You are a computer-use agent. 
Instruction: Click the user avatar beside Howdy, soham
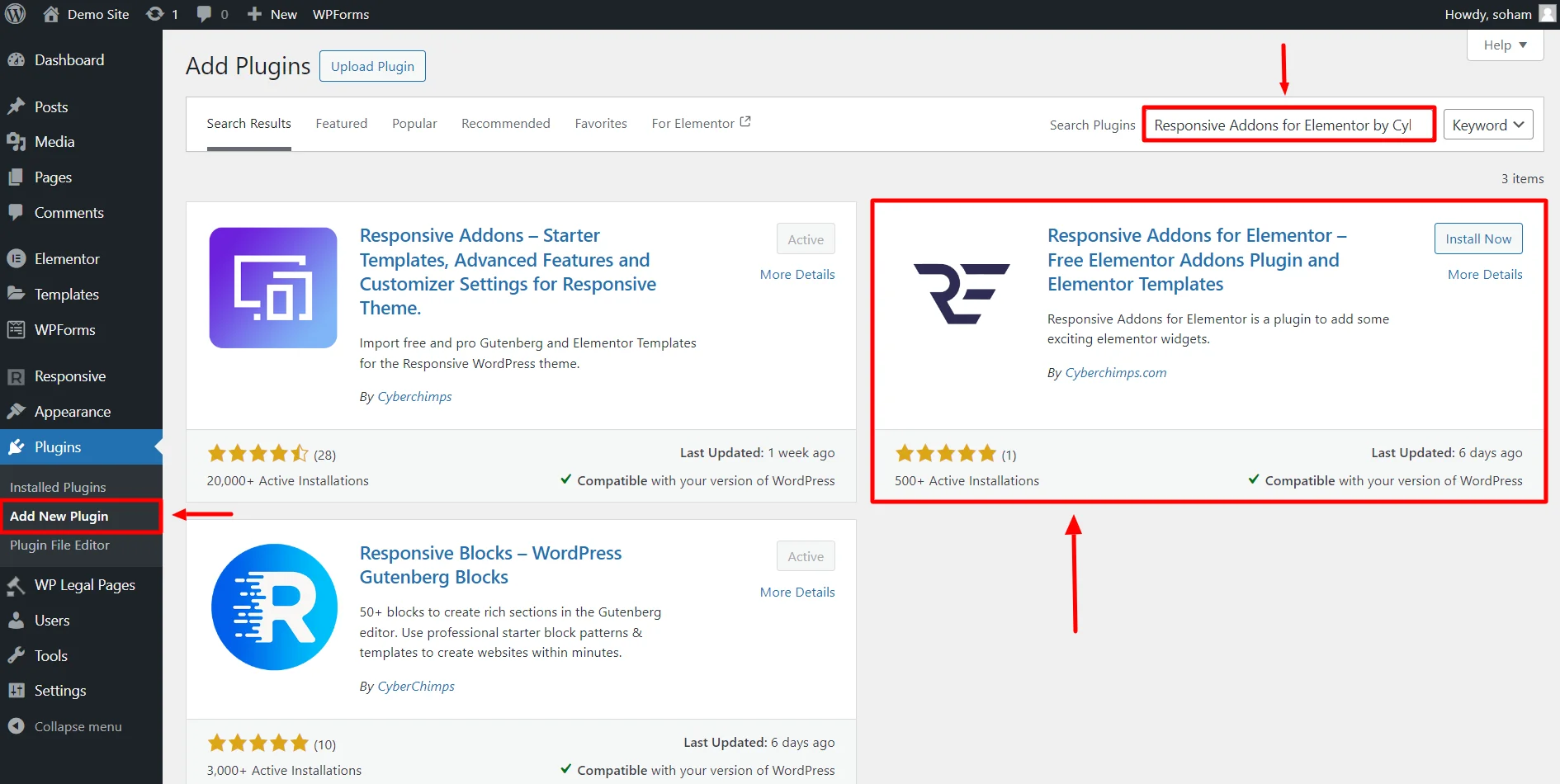(x=1547, y=14)
